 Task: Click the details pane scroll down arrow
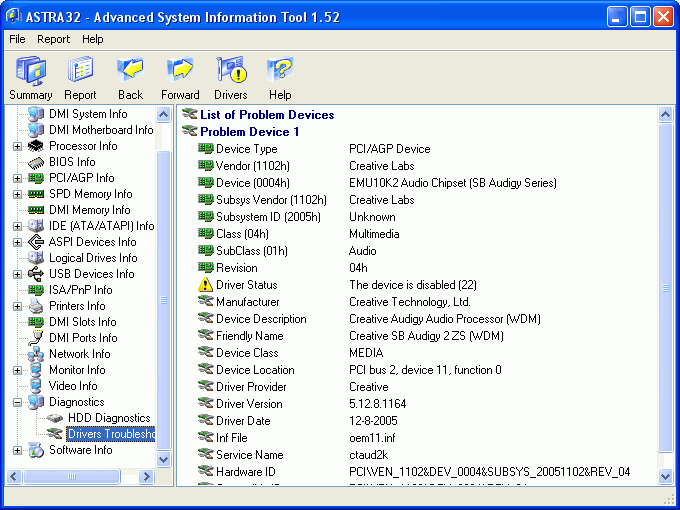pos(665,477)
